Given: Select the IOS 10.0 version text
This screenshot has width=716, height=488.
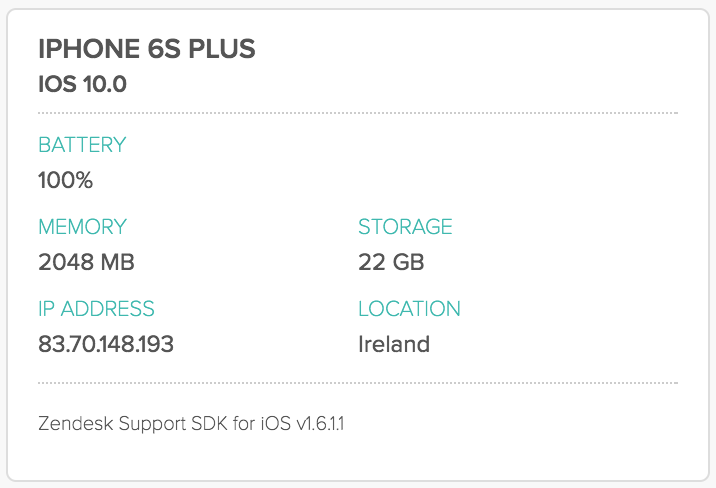Looking at the screenshot, I should 82,83.
